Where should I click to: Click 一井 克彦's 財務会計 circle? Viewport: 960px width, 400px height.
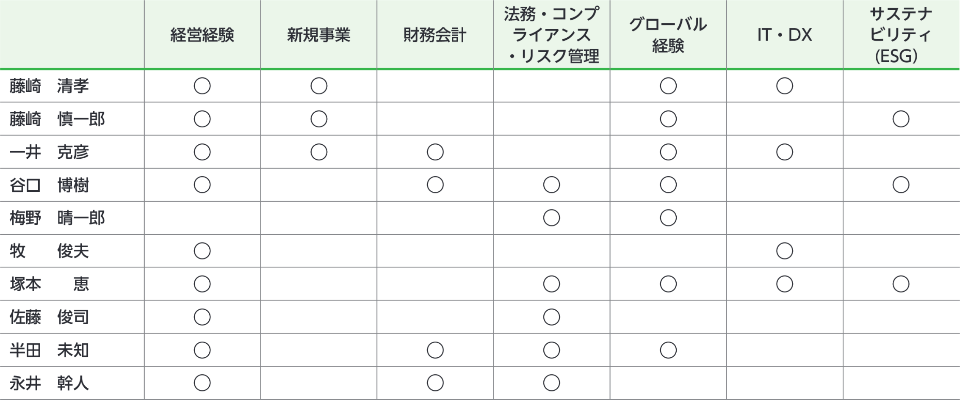(x=434, y=152)
